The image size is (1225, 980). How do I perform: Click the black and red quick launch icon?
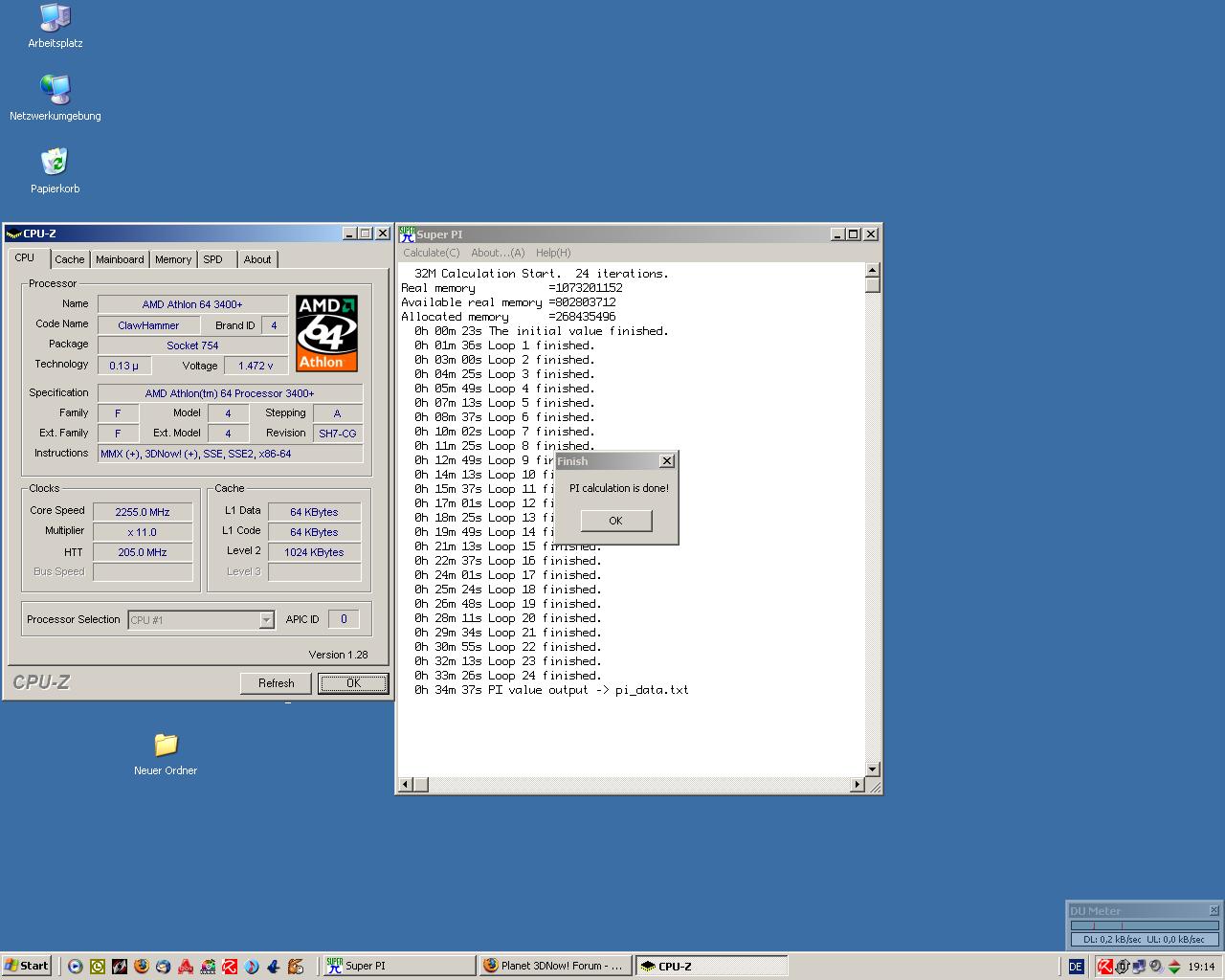(120, 967)
